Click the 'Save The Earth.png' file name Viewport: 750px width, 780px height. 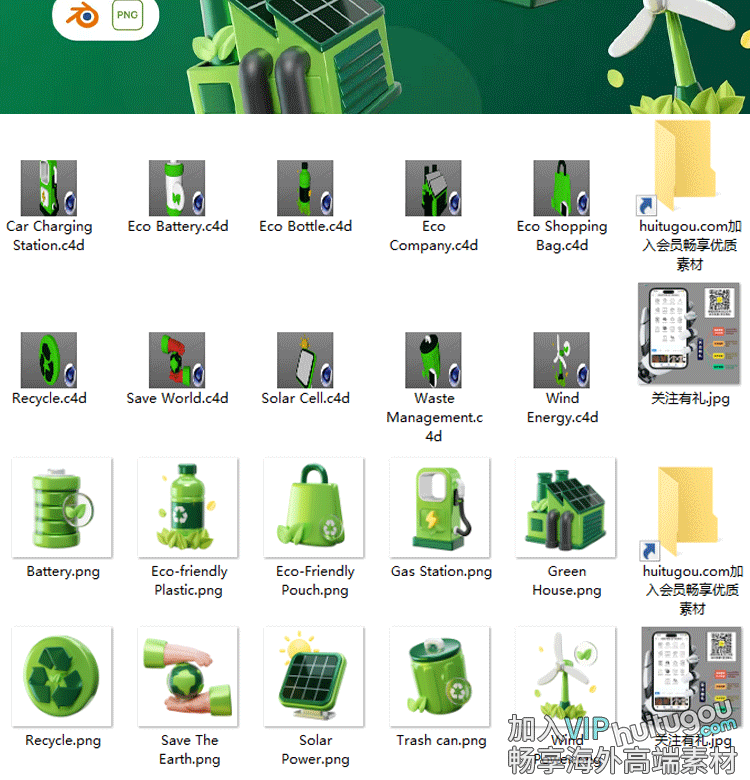tap(189, 750)
